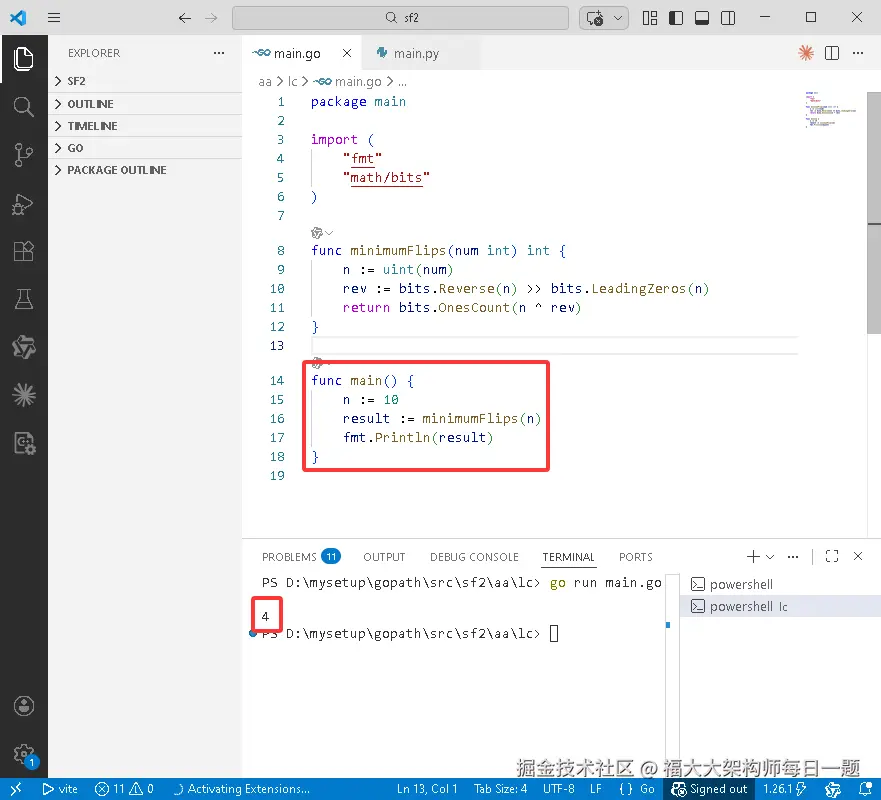881x800 pixels.
Task: Click the code minimap preview
Action: pyautogui.click(x=830, y=110)
